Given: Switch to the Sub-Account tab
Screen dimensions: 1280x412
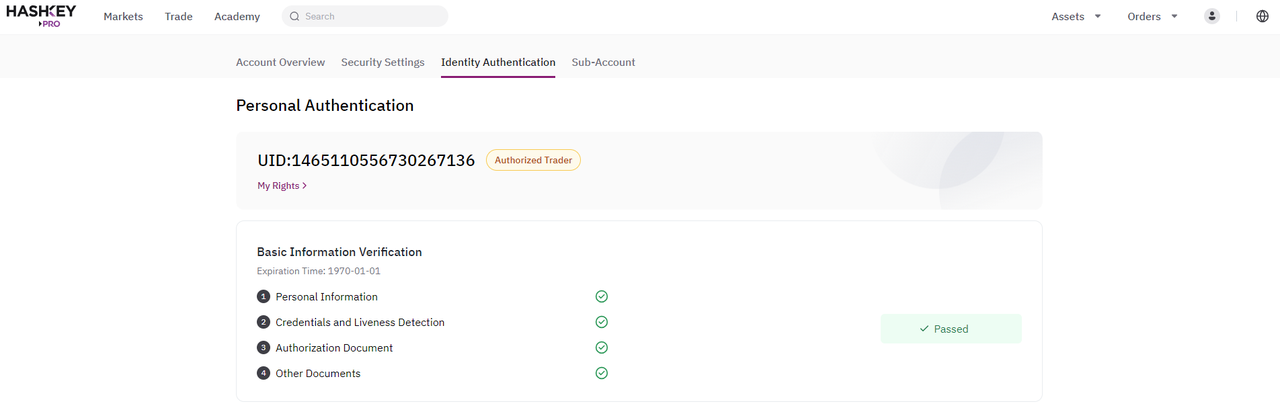Looking at the screenshot, I should coord(603,62).
